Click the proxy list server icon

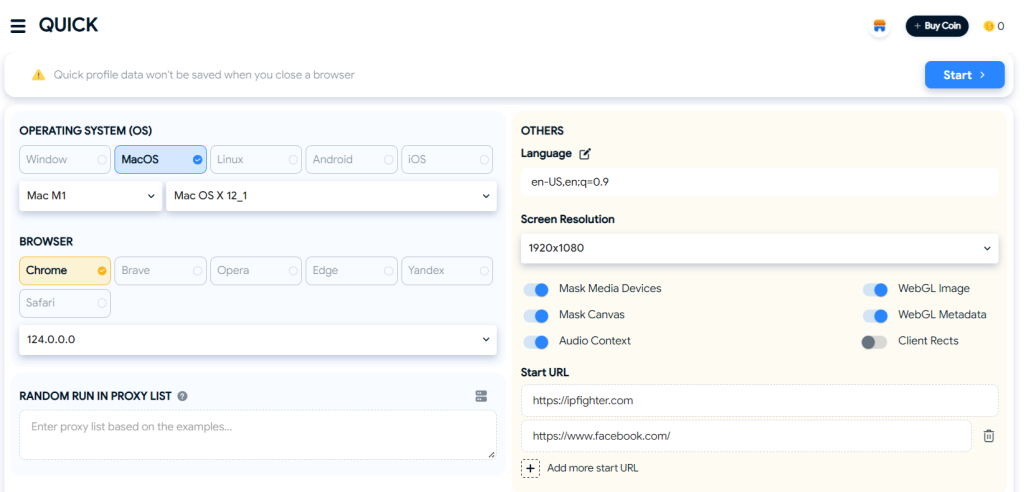click(x=481, y=396)
